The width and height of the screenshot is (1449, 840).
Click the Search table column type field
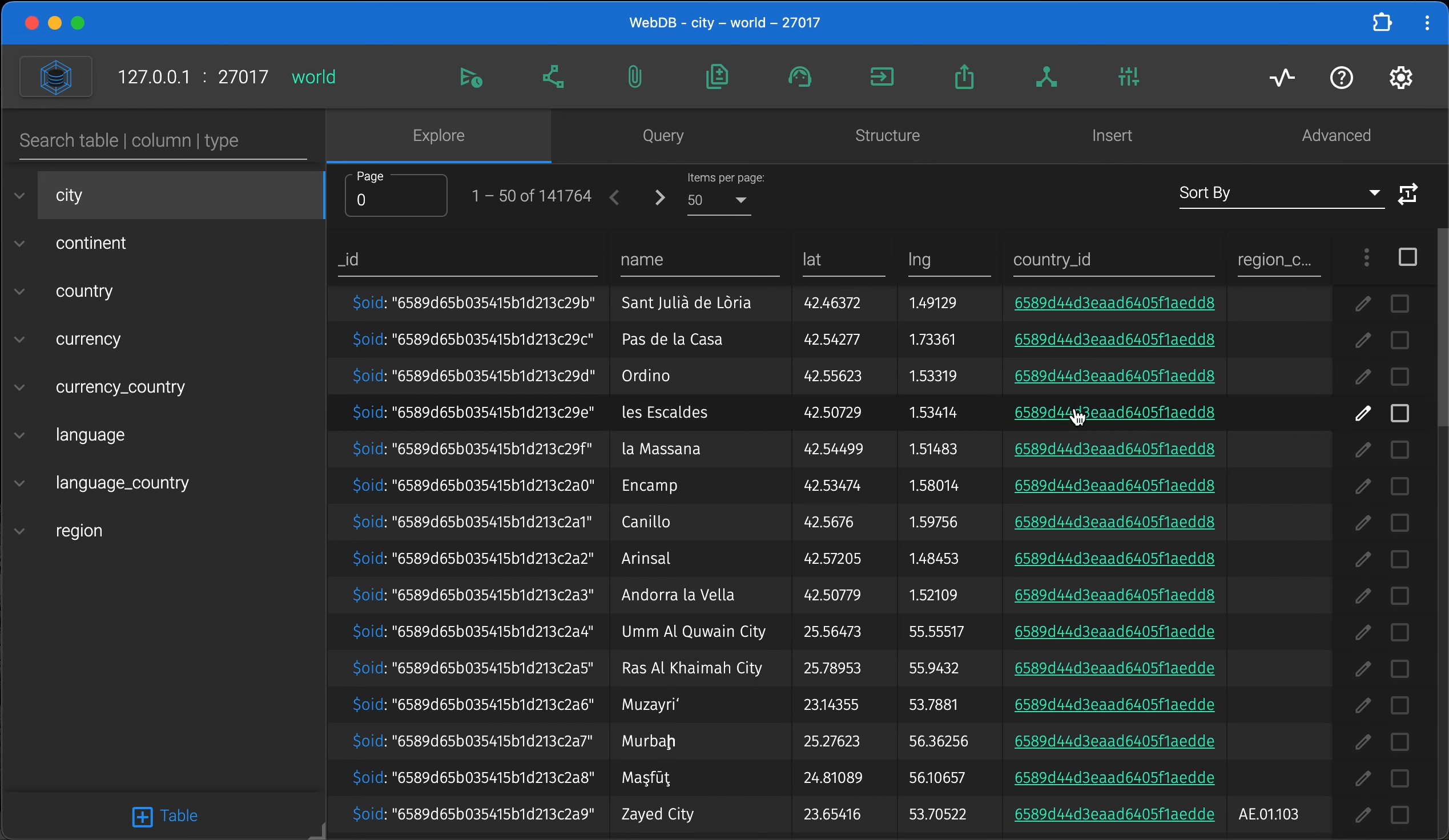click(x=163, y=141)
